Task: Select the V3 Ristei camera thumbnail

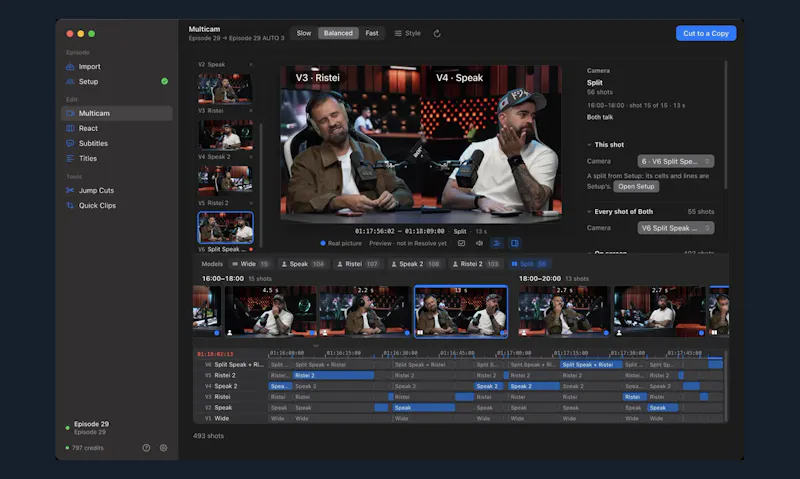Action: click(x=225, y=135)
